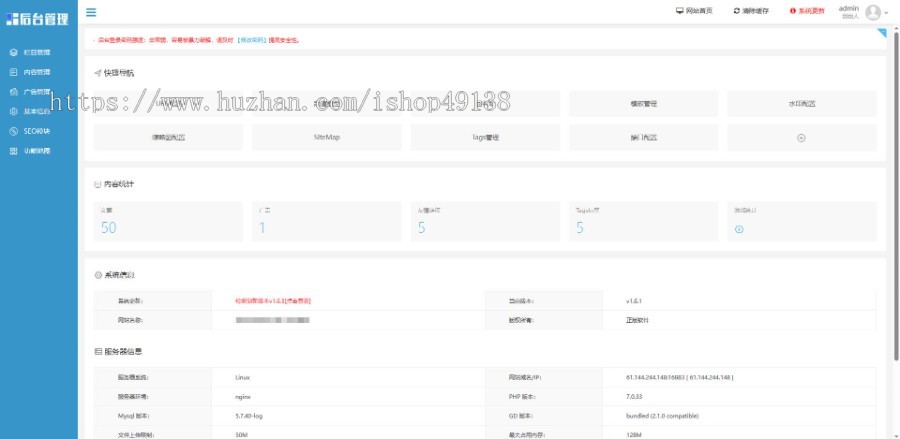Click the 基本信息 gear icon

(14, 111)
